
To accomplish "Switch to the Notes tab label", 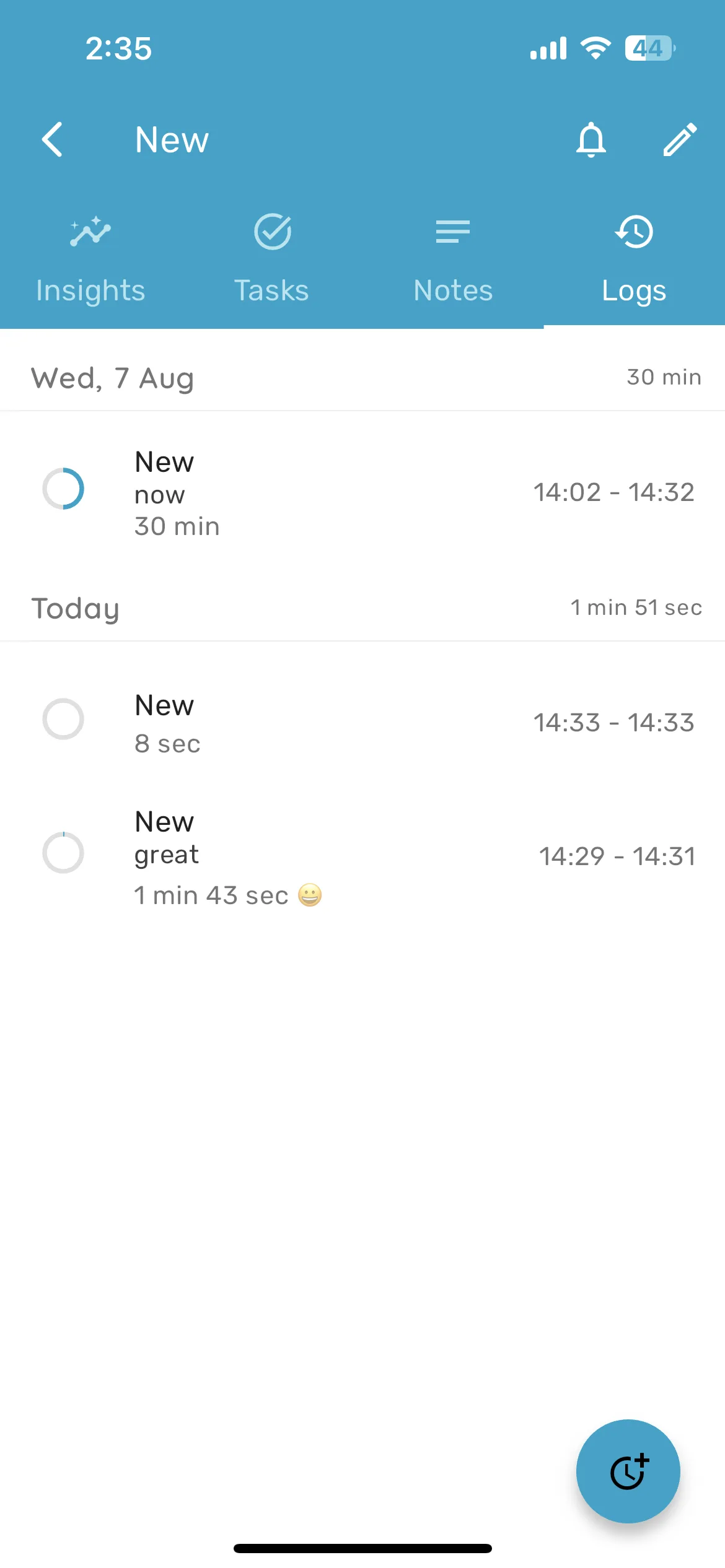I will pyautogui.click(x=453, y=290).
